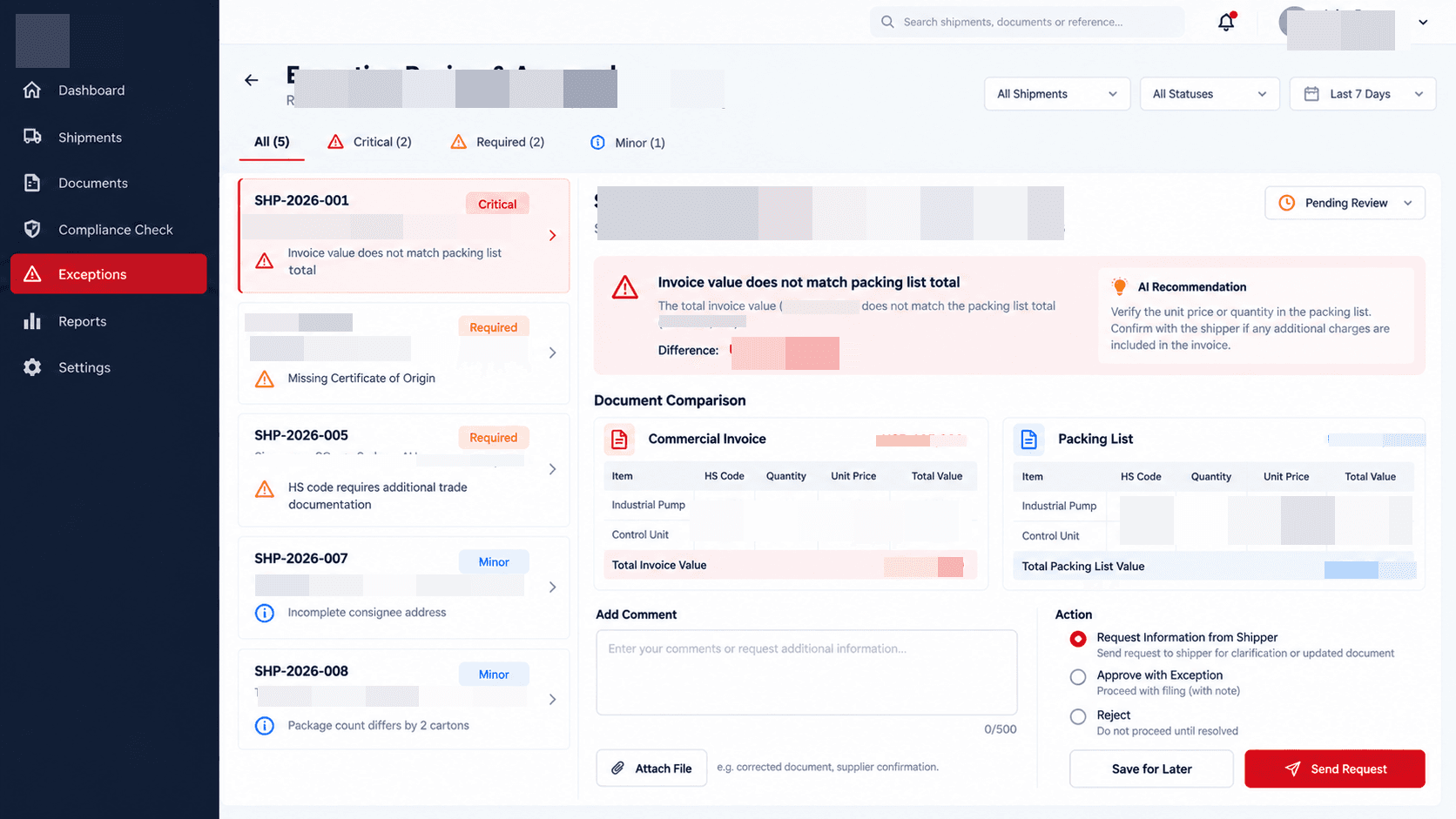This screenshot has height=819, width=1456.
Task: Open the Last 7 Days date filter
Action: pyautogui.click(x=1362, y=94)
